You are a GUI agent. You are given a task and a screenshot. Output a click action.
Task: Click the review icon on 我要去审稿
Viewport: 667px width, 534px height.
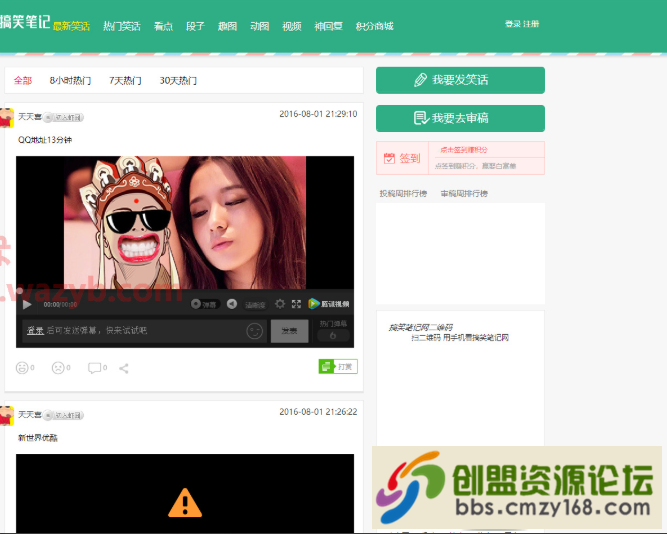[x=421, y=118]
